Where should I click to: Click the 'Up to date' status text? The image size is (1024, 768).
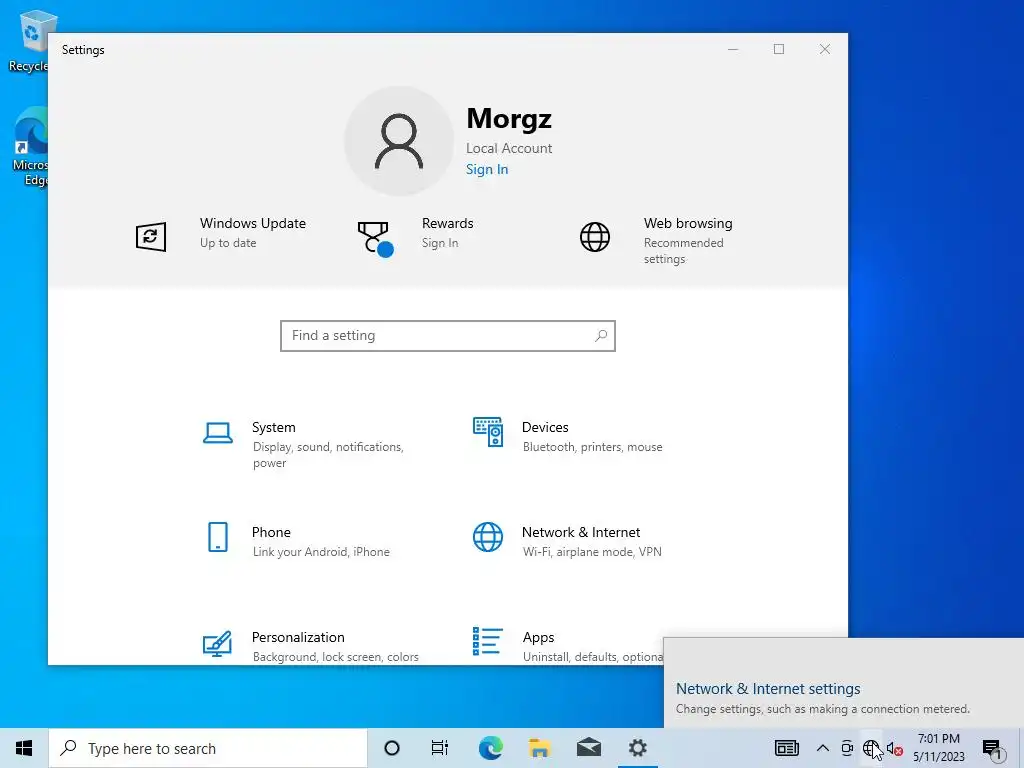click(228, 243)
